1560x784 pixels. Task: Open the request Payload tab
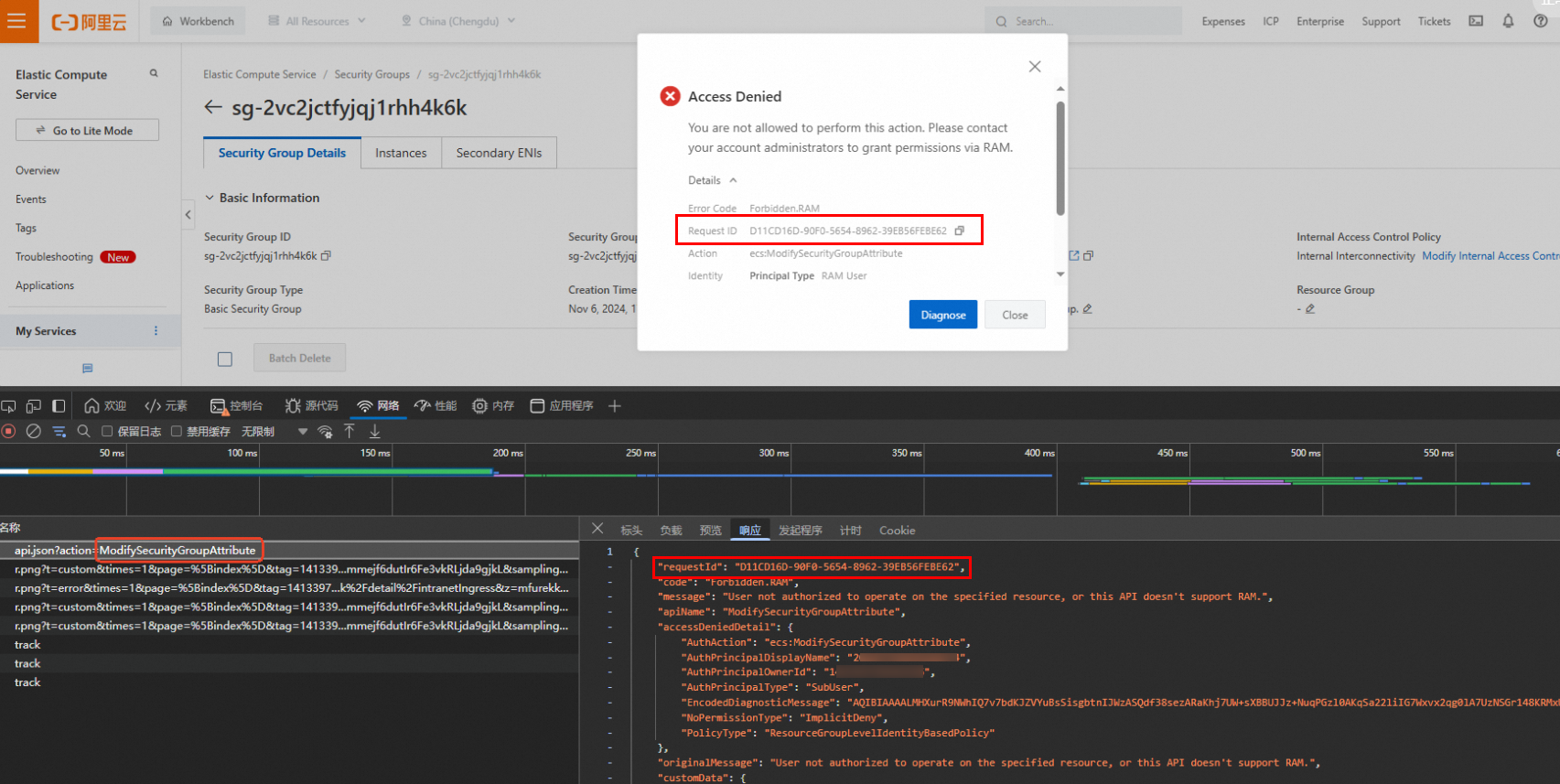(x=671, y=531)
